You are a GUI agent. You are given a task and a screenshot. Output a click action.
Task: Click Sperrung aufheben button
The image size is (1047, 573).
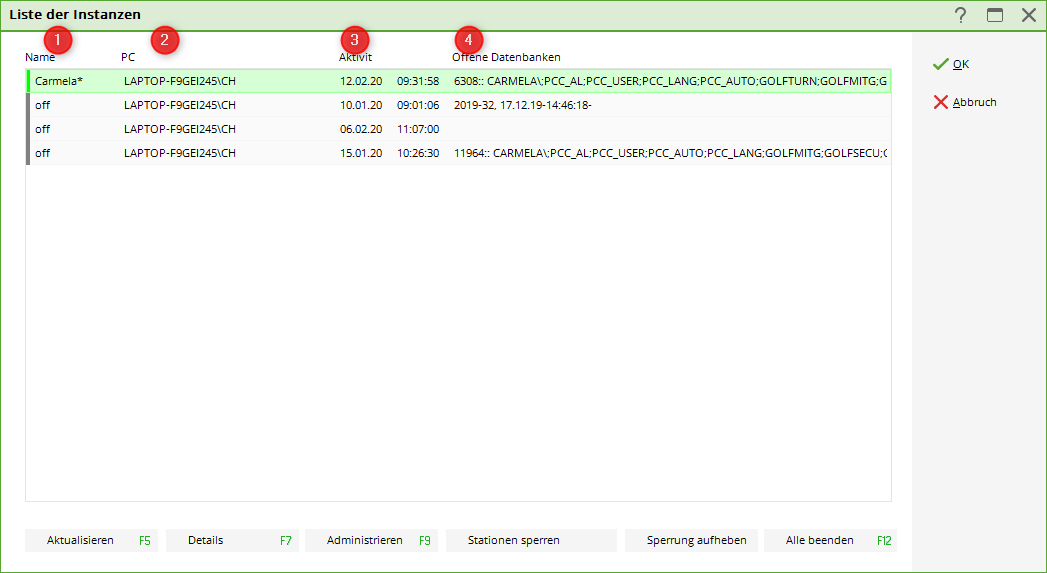[x=691, y=540]
